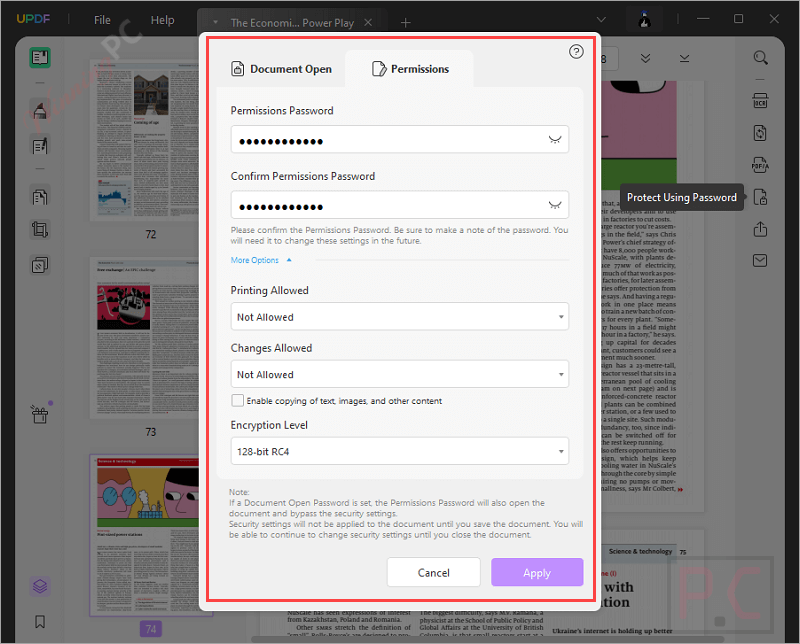Click the horizontal scrollbar at bottom
Viewport: 800px width, 644px height.
tap(487, 639)
